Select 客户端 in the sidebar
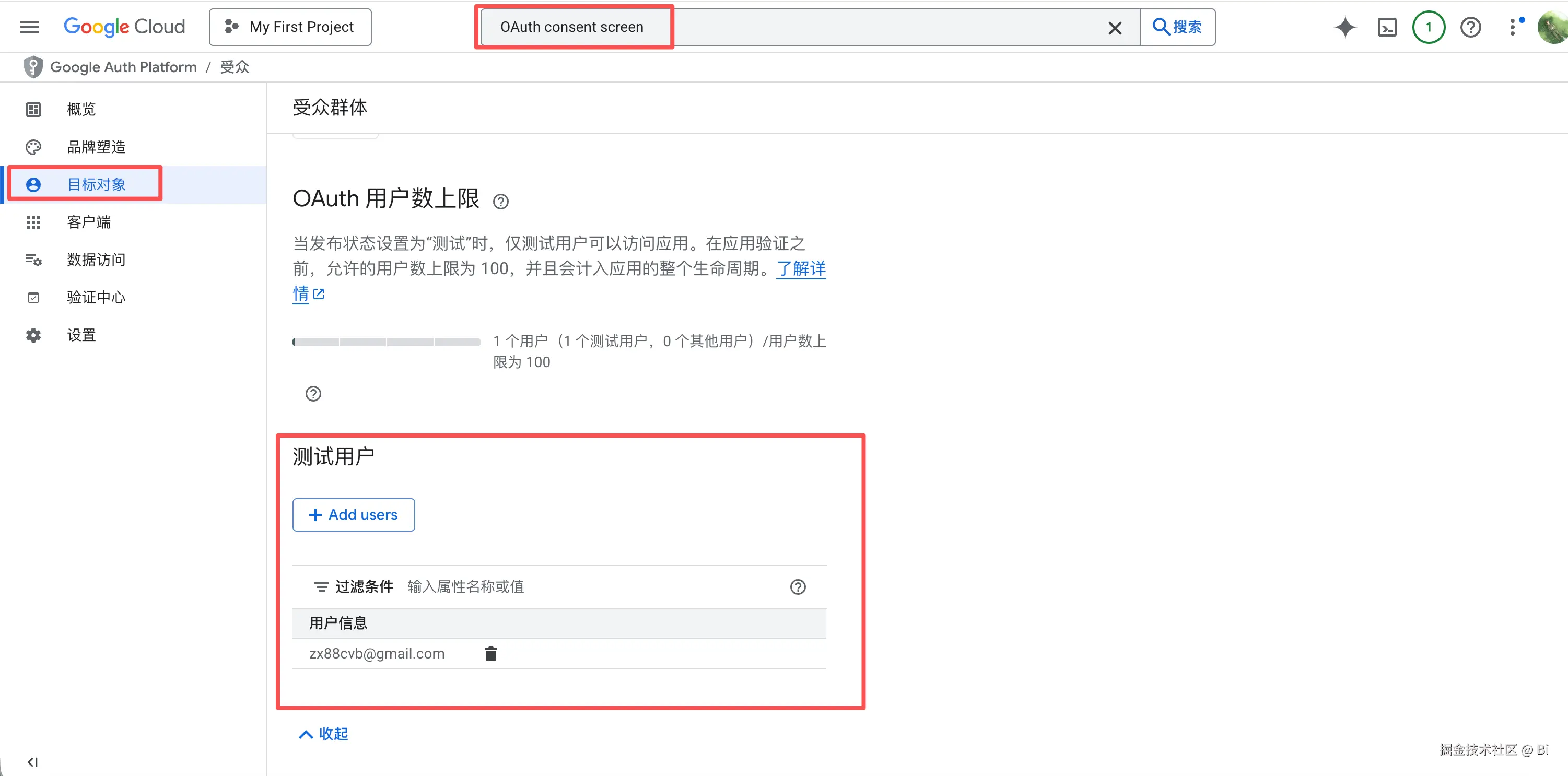This screenshot has height=776, width=1568. [x=88, y=222]
